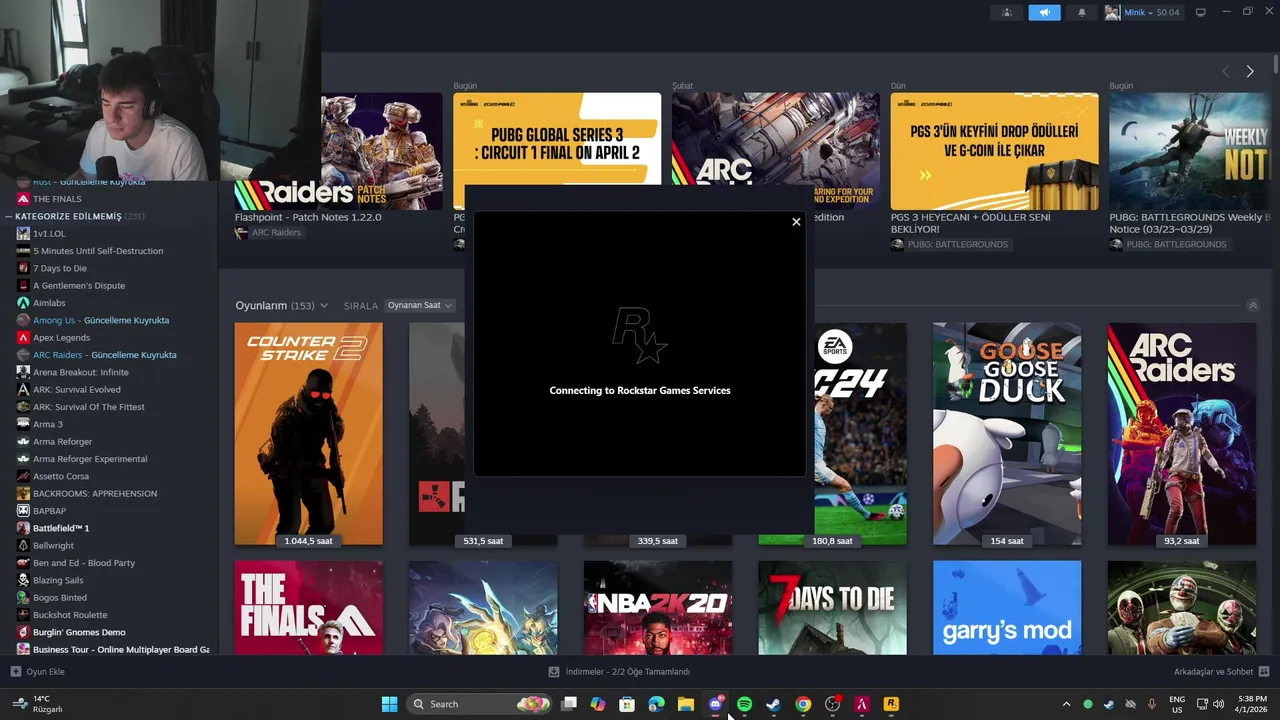The height and width of the screenshot is (720, 1280).
Task: Select Arena Breakout: Infinite in the list
Action: coord(80,372)
